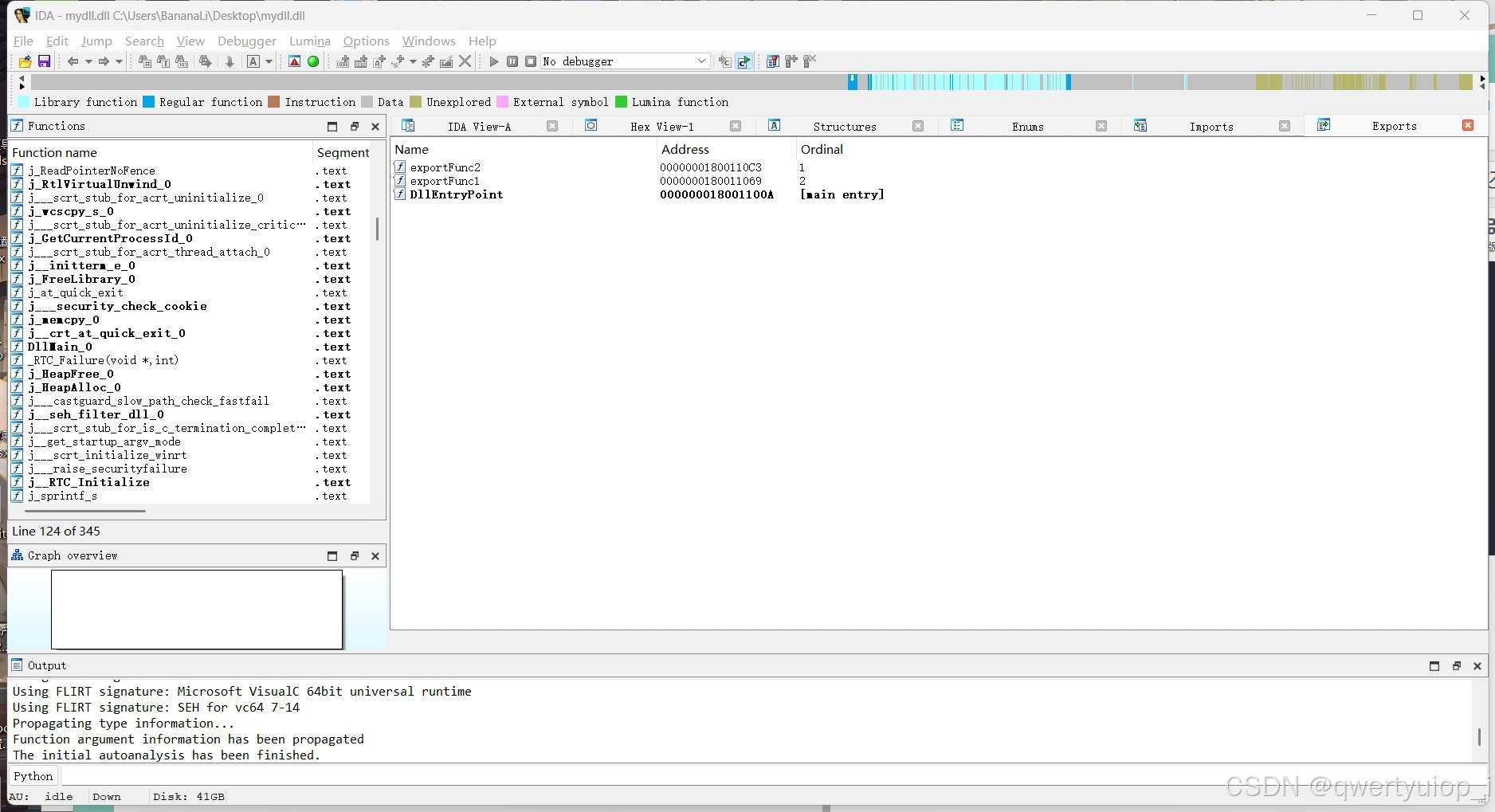Click the Python command input field
The image size is (1495, 812).
coord(773,776)
